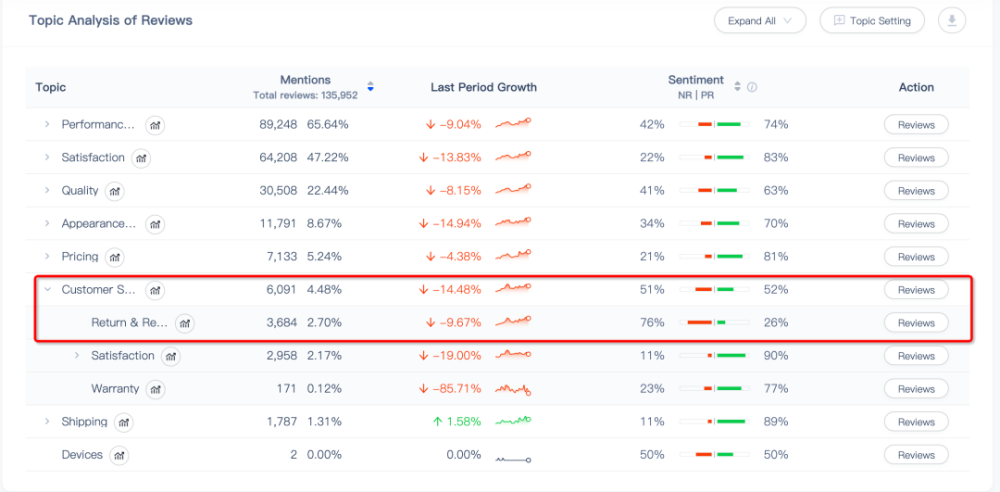Open trend chart icon for Appearance topic
Viewport: 1000px width, 492px height.
(155, 224)
